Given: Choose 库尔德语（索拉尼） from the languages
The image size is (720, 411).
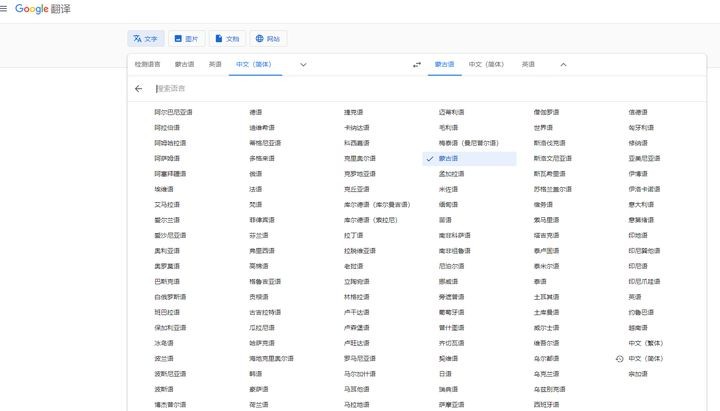Looking at the screenshot, I should coord(371,220).
